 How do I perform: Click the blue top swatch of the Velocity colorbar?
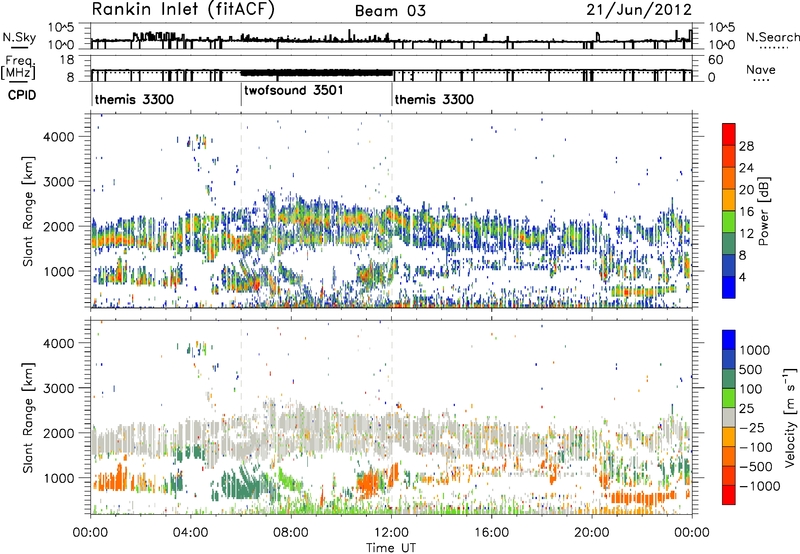(729, 340)
